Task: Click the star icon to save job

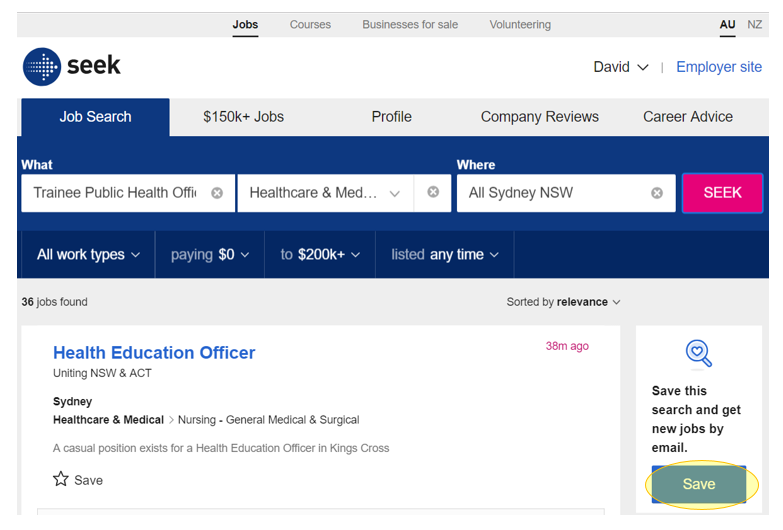Action: 61,479
